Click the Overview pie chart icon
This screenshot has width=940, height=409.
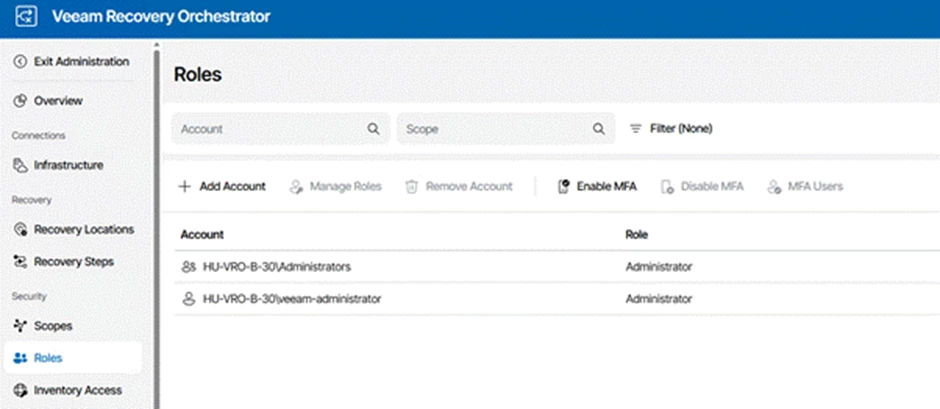[20, 101]
